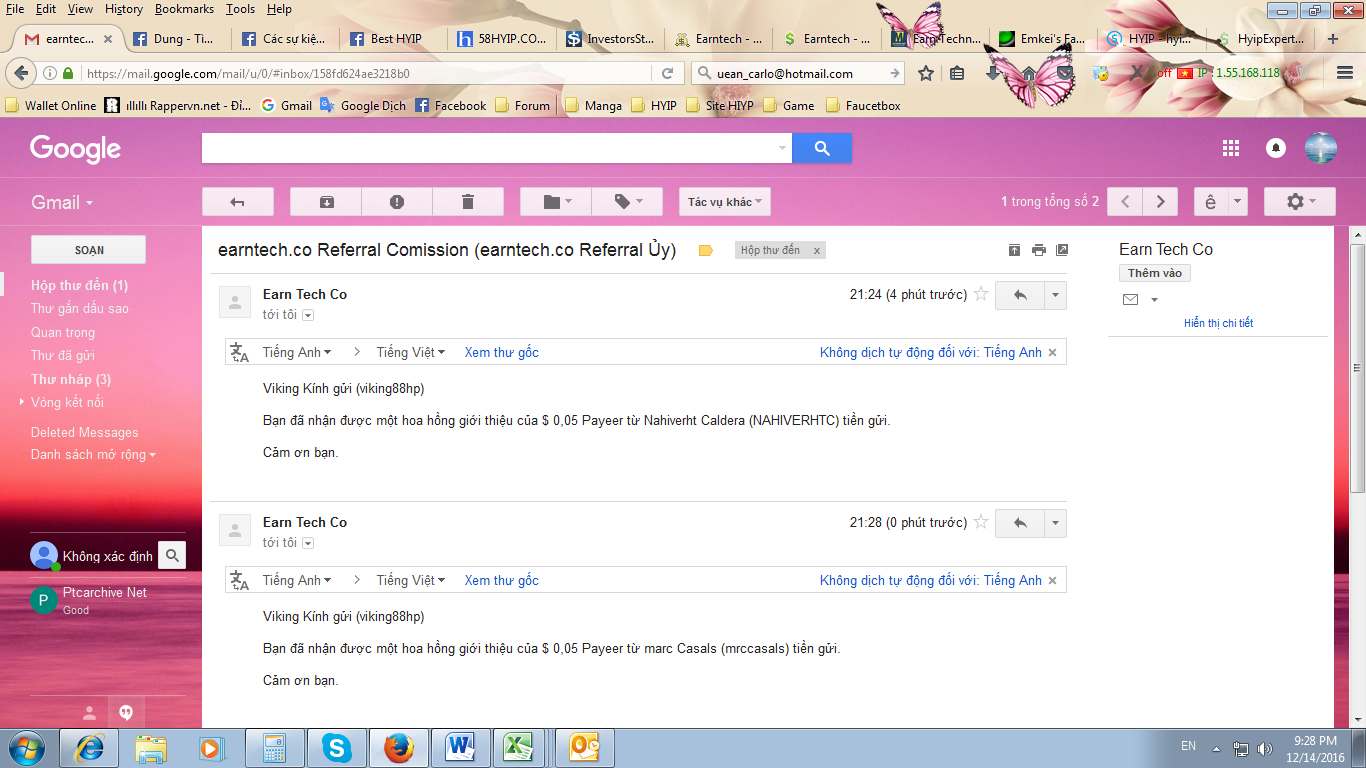Reply to the 21:24 message

pos(1020,295)
